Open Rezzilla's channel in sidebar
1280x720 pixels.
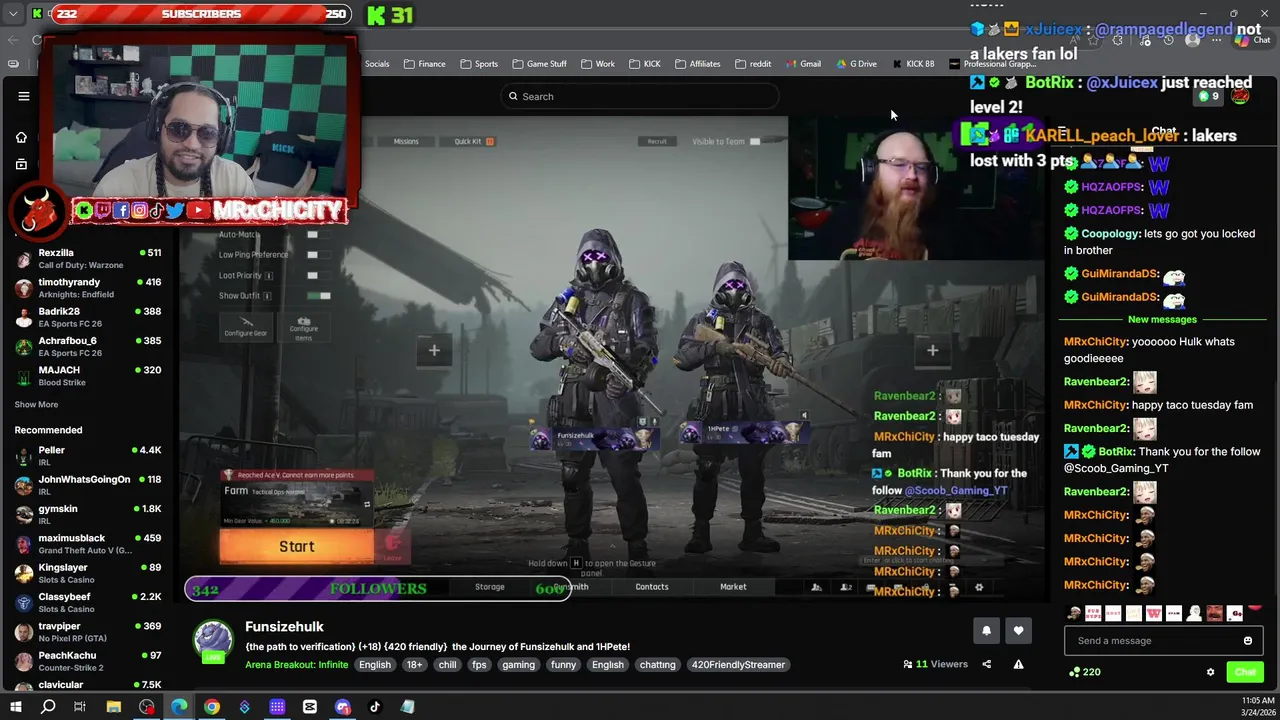tap(88, 259)
